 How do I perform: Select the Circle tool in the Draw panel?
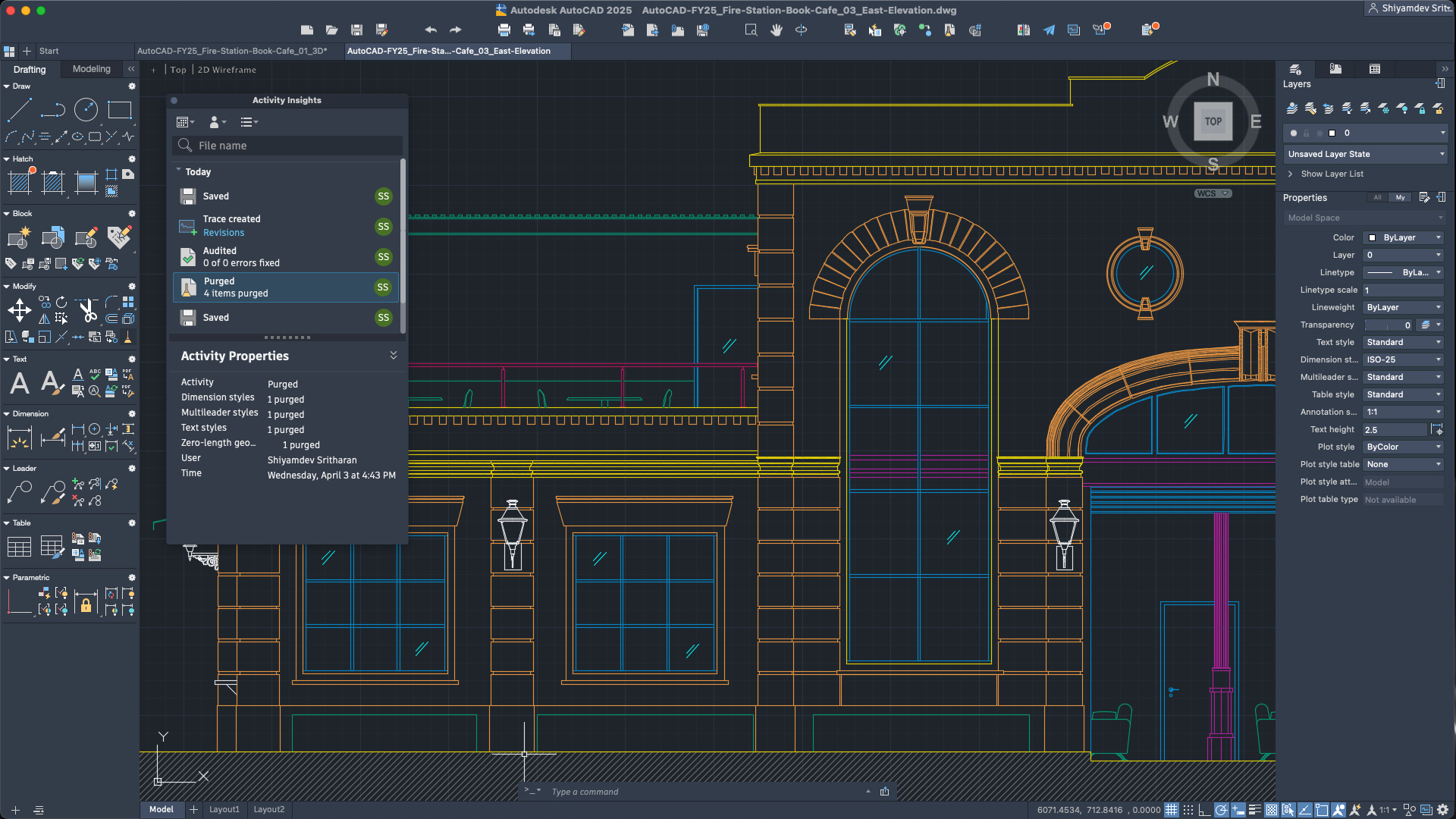pos(86,111)
